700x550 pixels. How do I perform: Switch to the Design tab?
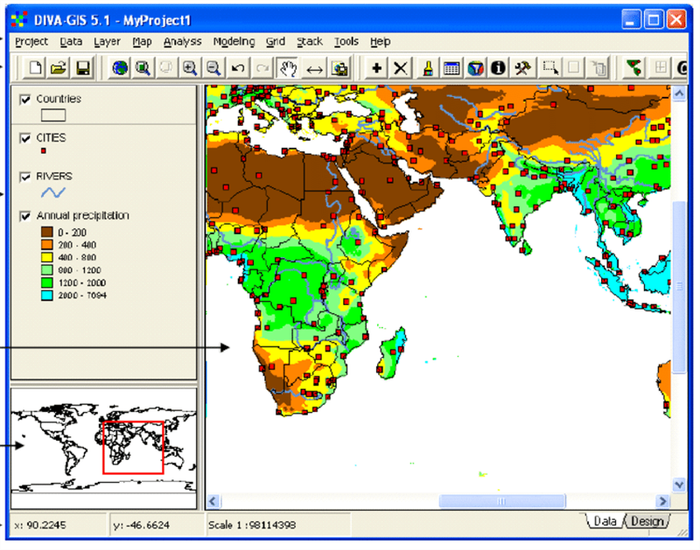coord(647,521)
